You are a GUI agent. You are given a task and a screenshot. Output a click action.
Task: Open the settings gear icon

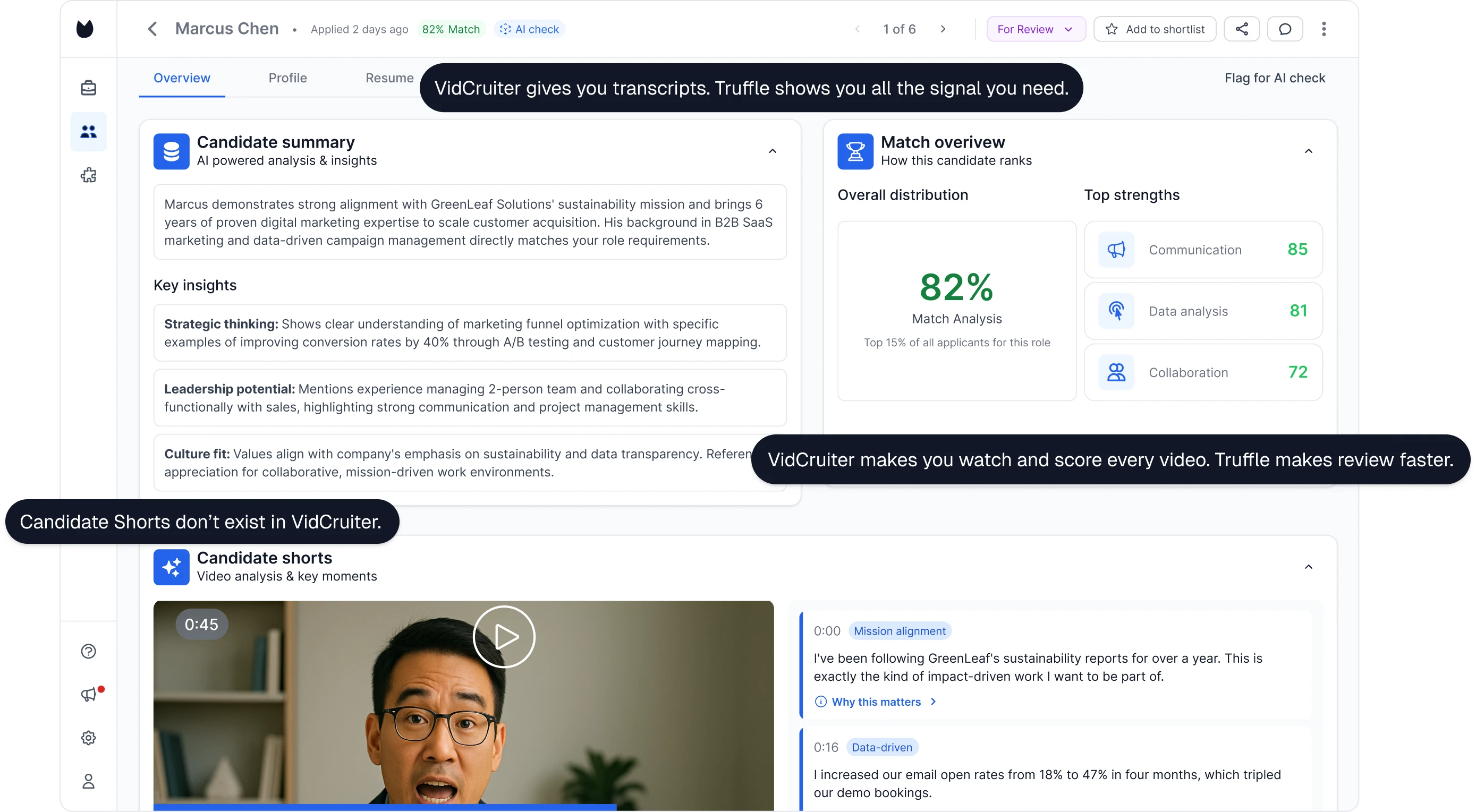click(88, 738)
